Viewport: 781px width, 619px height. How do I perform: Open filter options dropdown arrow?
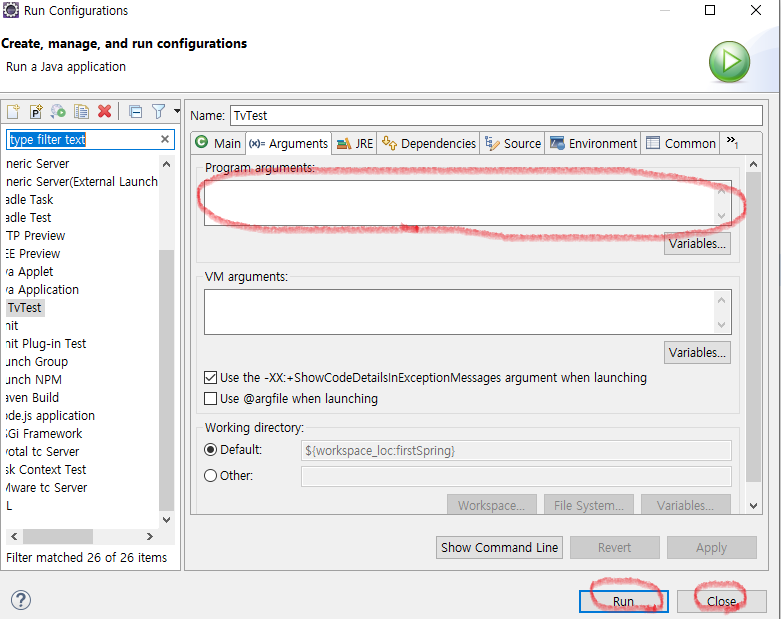pos(177,111)
